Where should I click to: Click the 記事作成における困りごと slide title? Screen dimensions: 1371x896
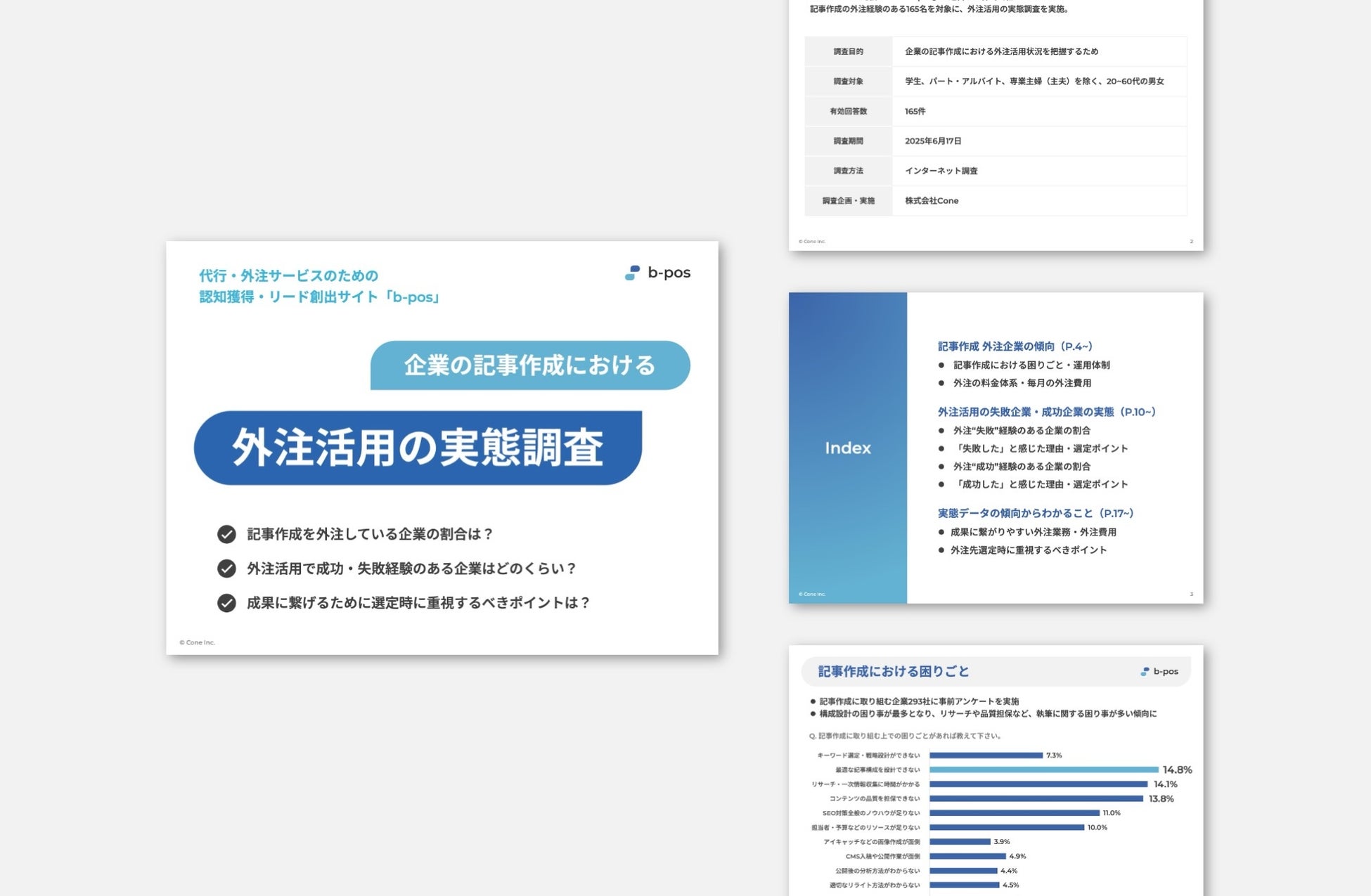[893, 671]
